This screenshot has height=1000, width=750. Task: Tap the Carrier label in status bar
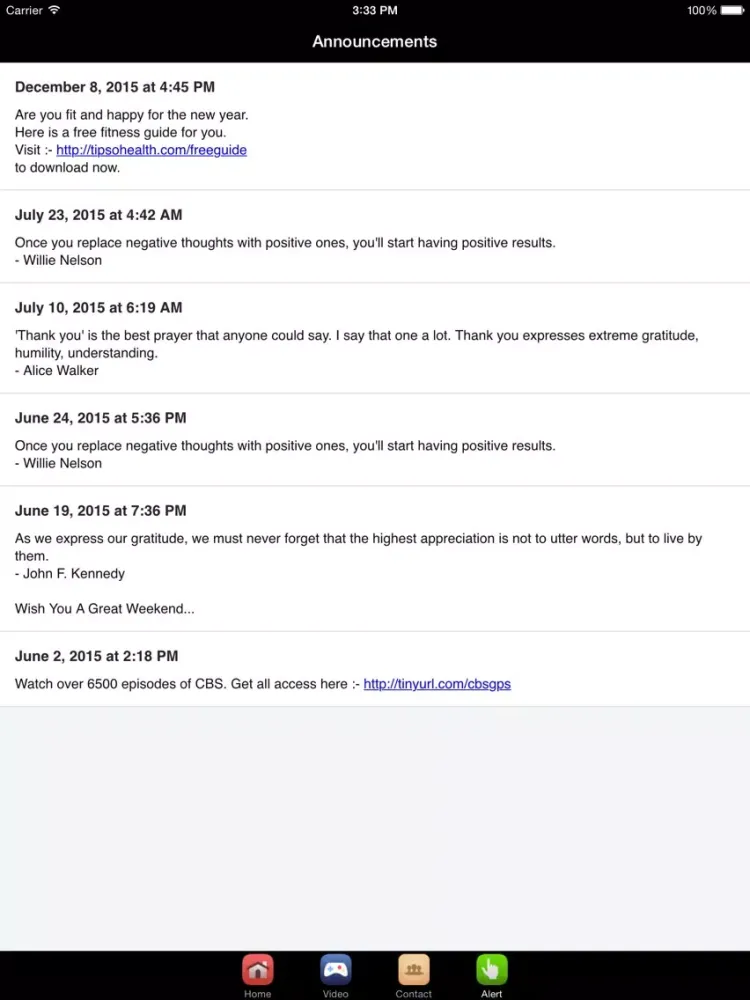pyautogui.click(x=24, y=10)
